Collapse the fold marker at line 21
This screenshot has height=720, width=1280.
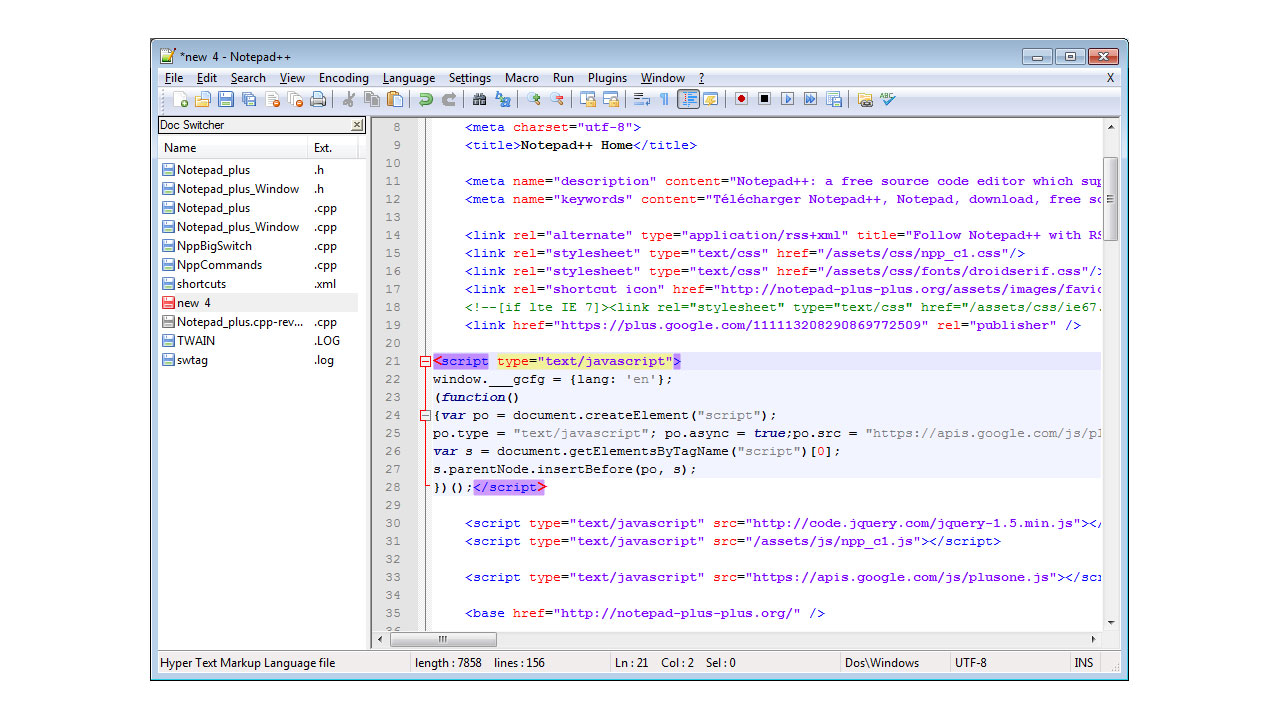coord(425,361)
